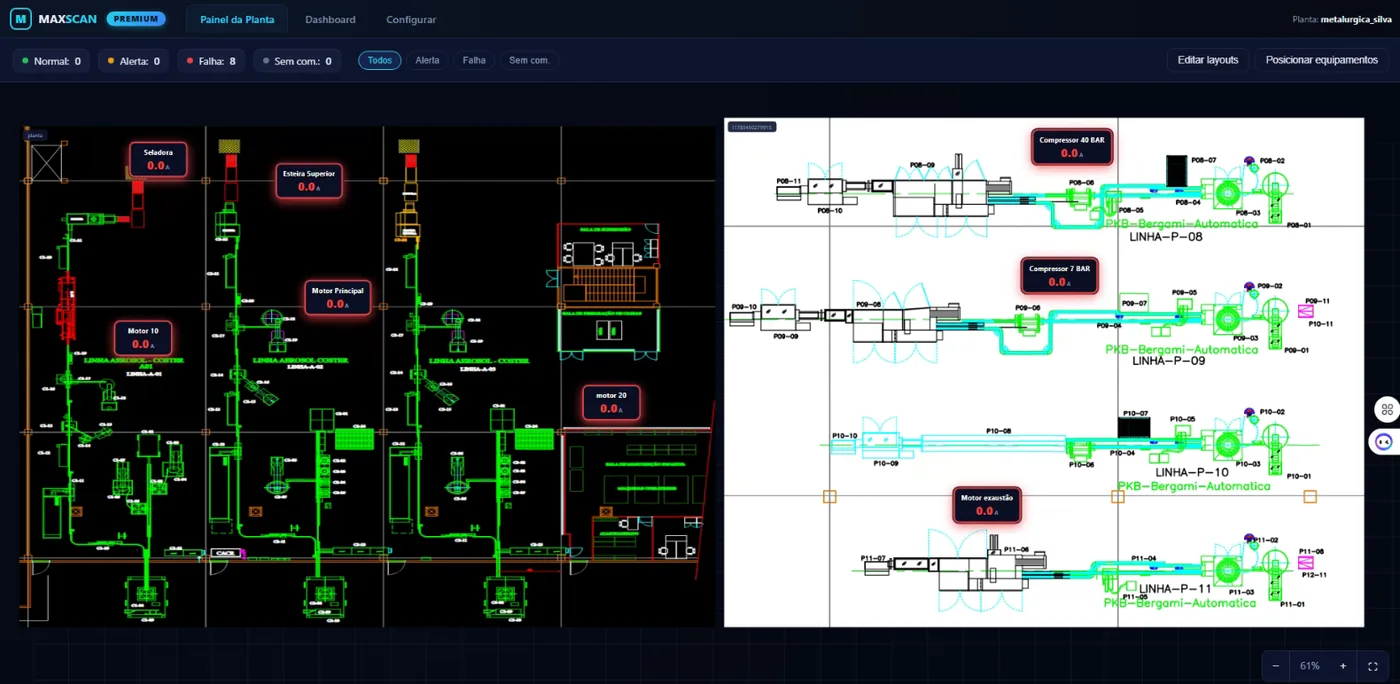Open the Motor 10 equipment card
Image resolution: width=1400 pixels, height=684 pixels.
(143, 337)
